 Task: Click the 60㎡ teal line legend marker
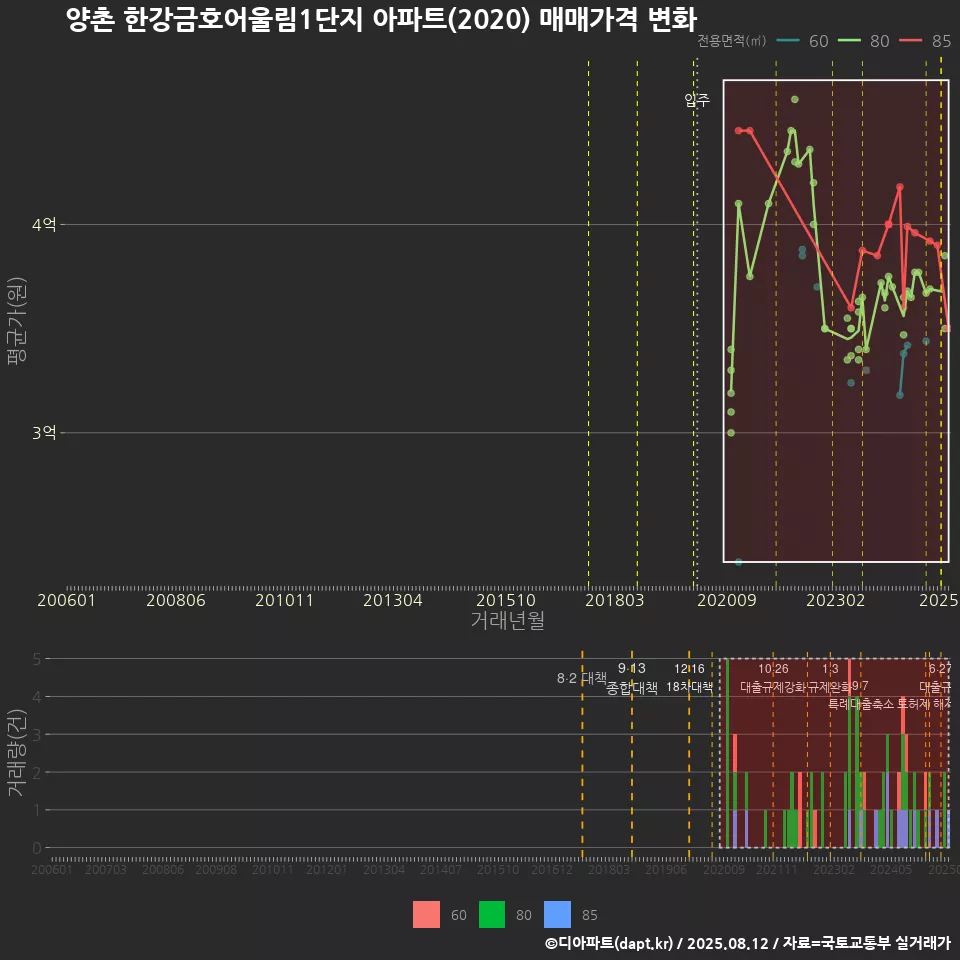coord(788,41)
